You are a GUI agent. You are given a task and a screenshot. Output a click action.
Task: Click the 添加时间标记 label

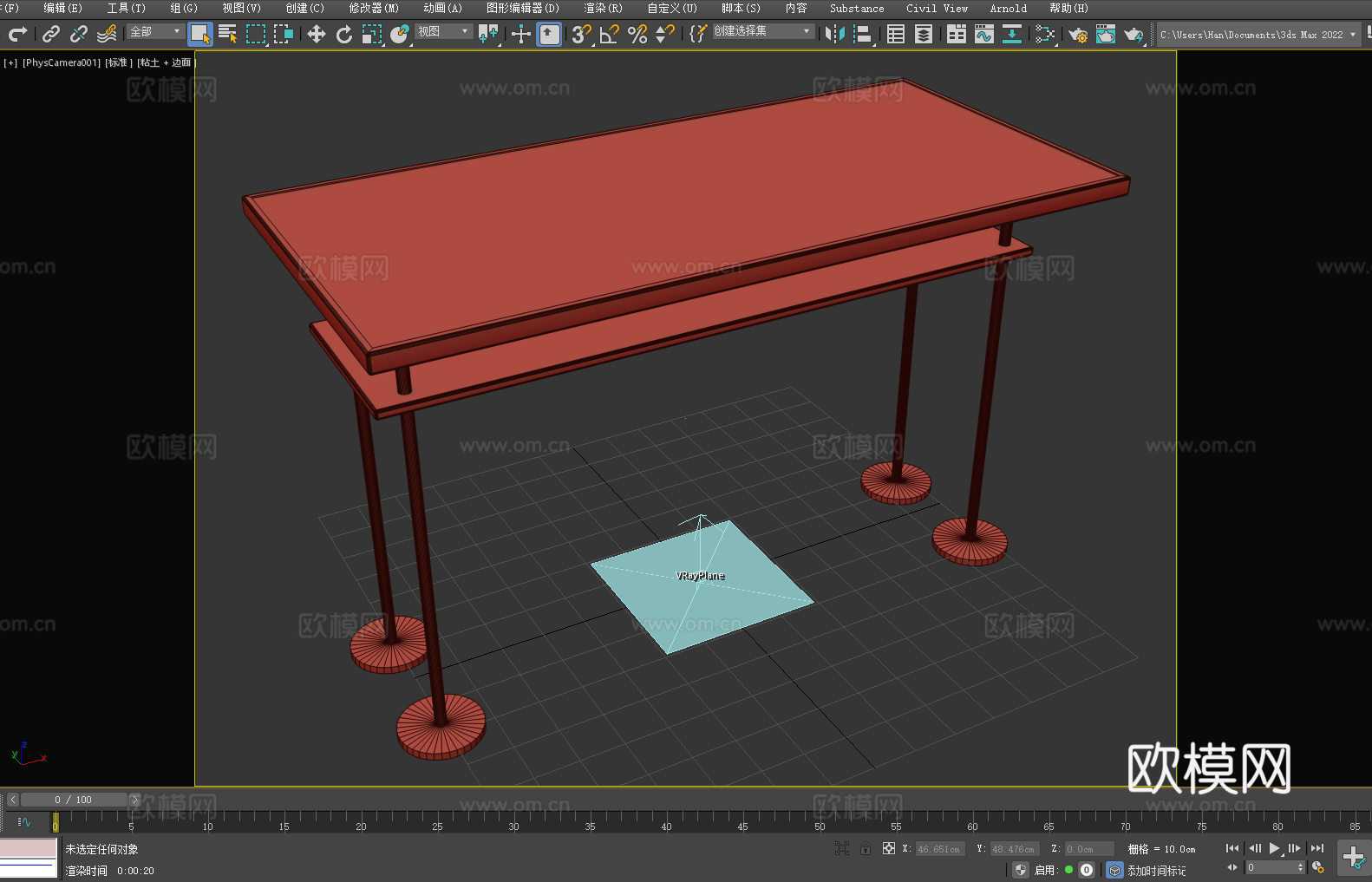[1156, 870]
